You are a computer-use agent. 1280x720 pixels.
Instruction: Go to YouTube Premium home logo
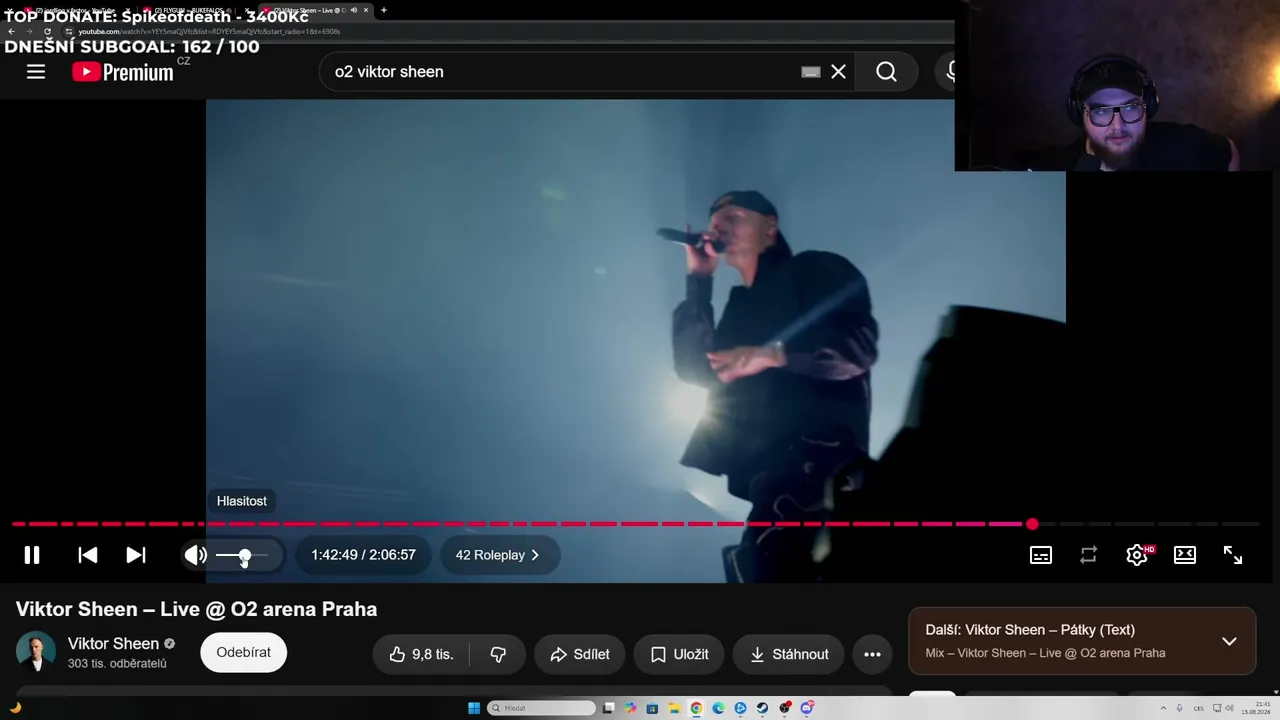tap(123, 72)
